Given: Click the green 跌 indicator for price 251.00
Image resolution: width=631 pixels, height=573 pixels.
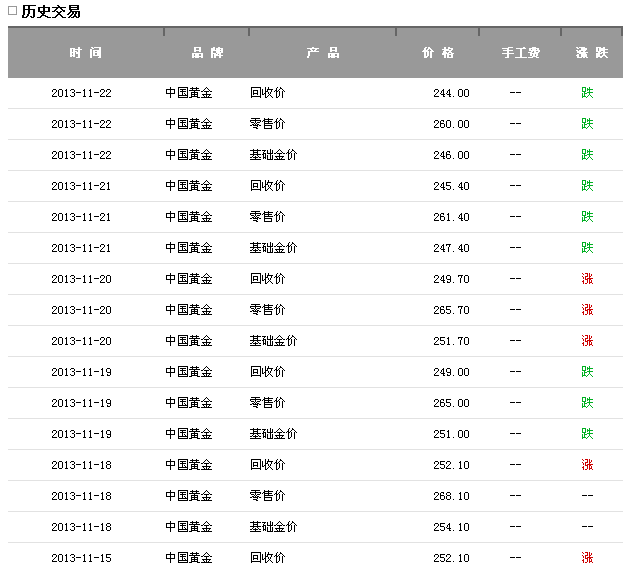Looking at the screenshot, I should (587, 434).
